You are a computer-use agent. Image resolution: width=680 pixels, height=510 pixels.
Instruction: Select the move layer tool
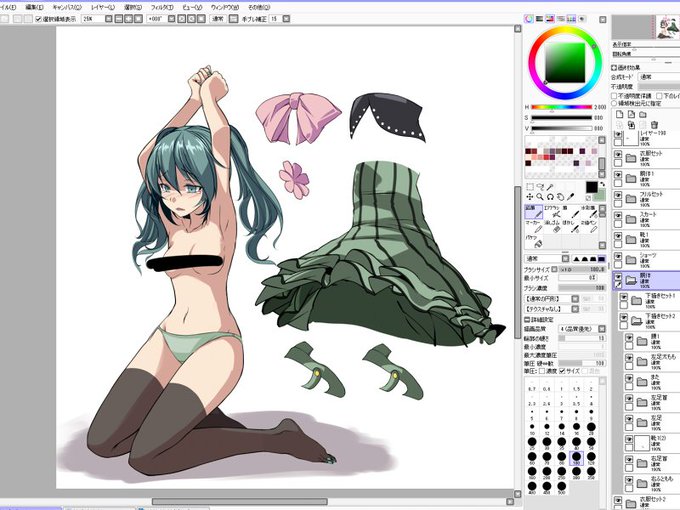pos(530,197)
